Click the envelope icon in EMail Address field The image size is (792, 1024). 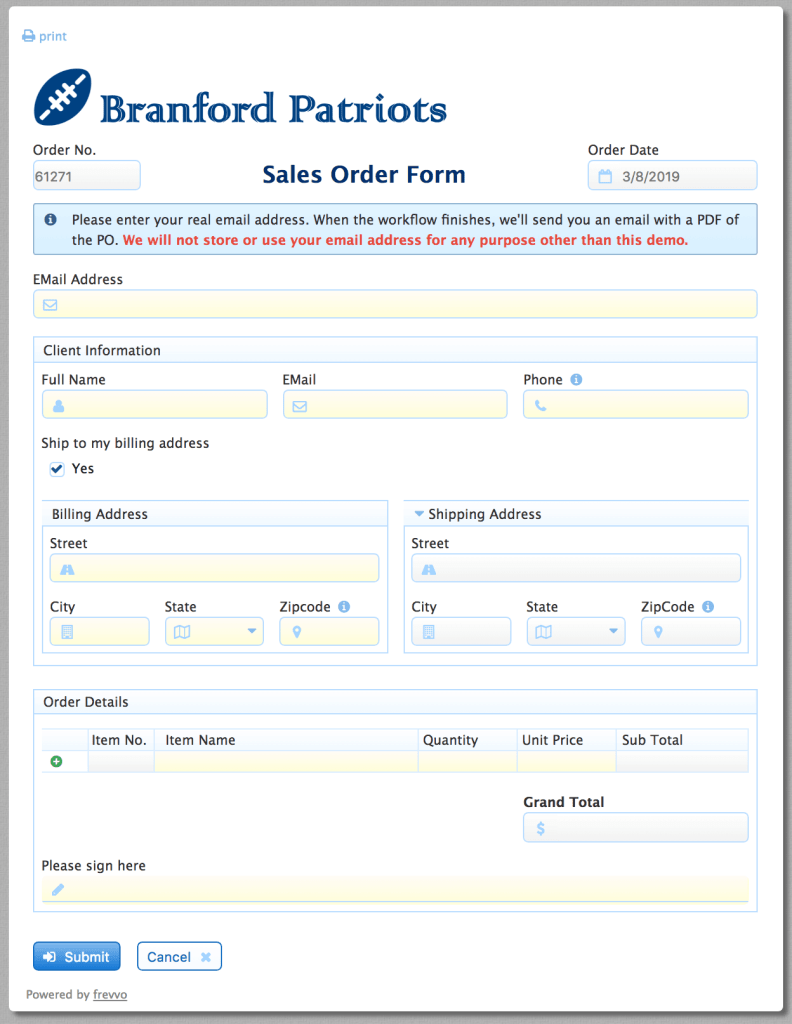click(x=50, y=305)
